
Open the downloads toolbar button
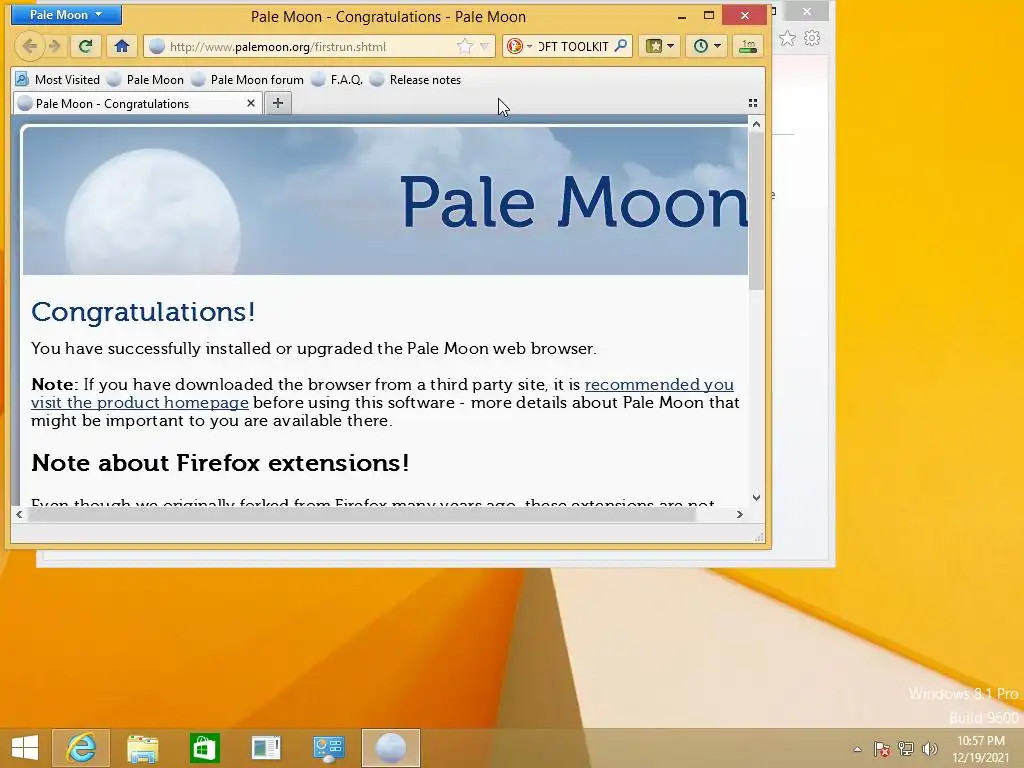[x=748, y=46]
